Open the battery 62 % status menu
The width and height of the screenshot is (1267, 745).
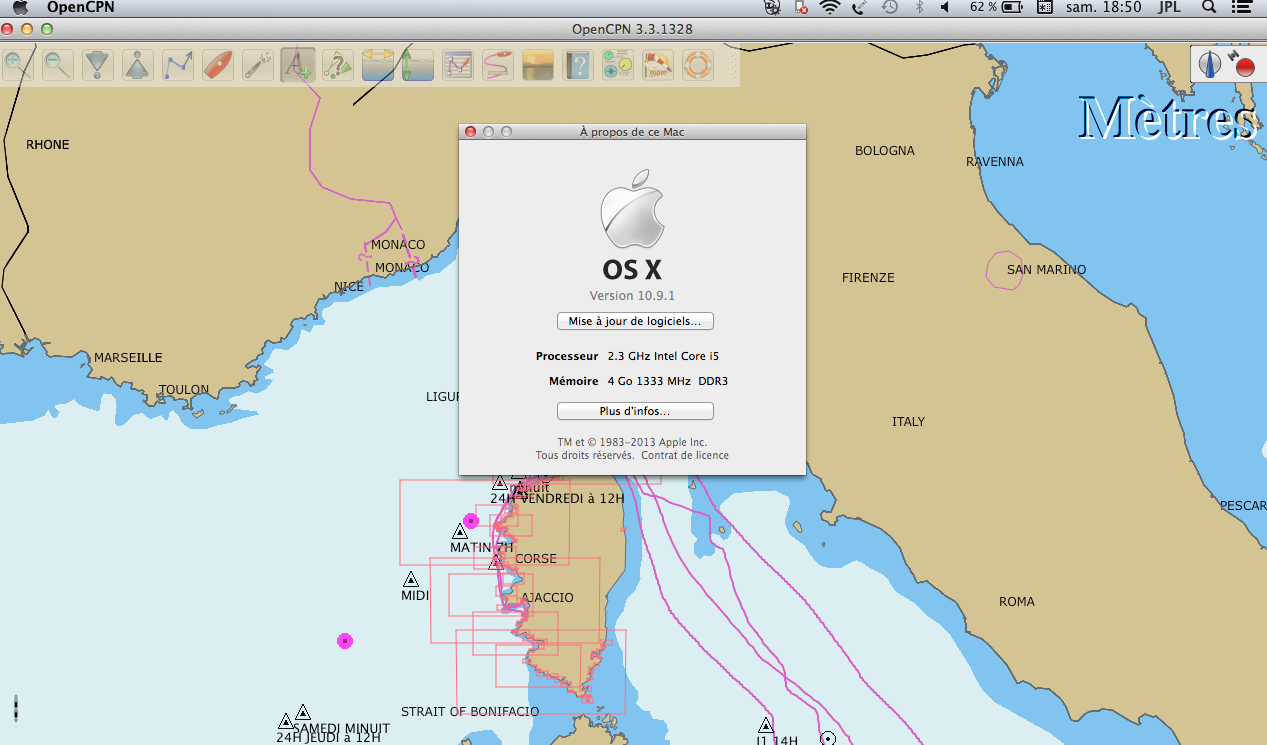(x=997, y=7)
